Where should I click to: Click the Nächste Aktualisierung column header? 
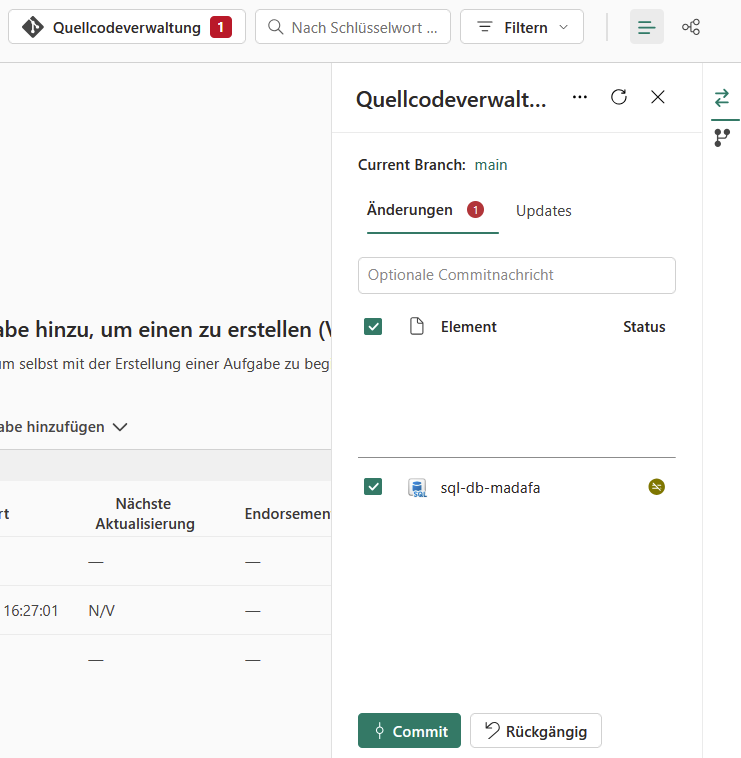point(145,514)
